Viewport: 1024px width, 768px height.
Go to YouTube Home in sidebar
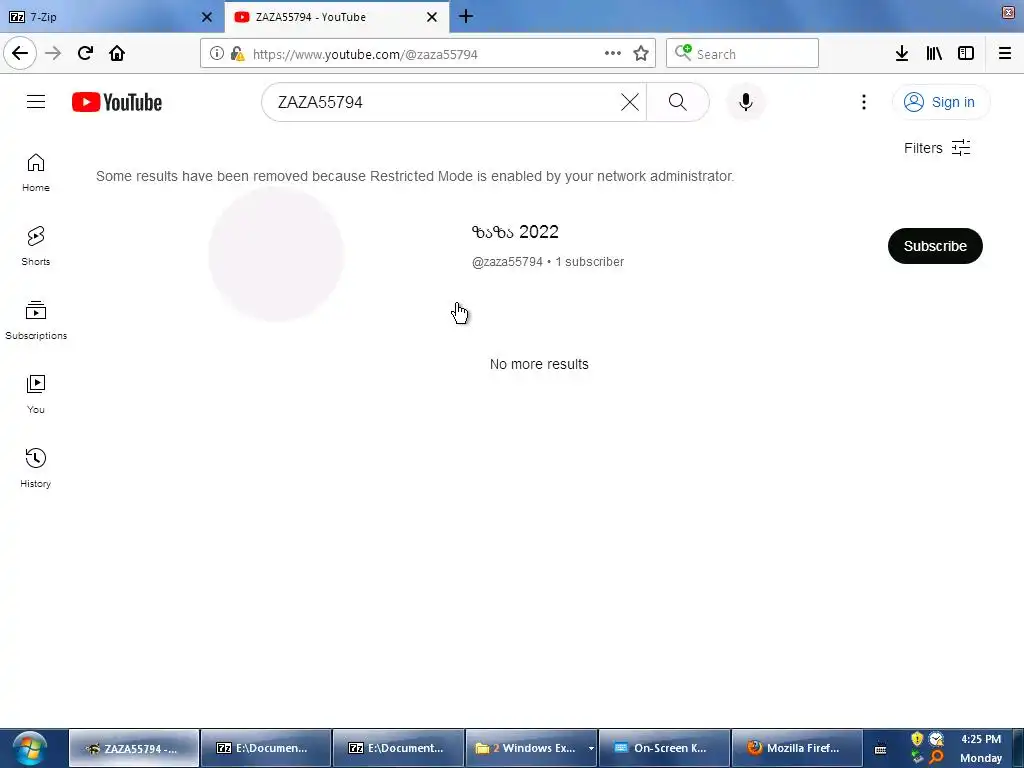pyautogui.click(x=36, y=173)
